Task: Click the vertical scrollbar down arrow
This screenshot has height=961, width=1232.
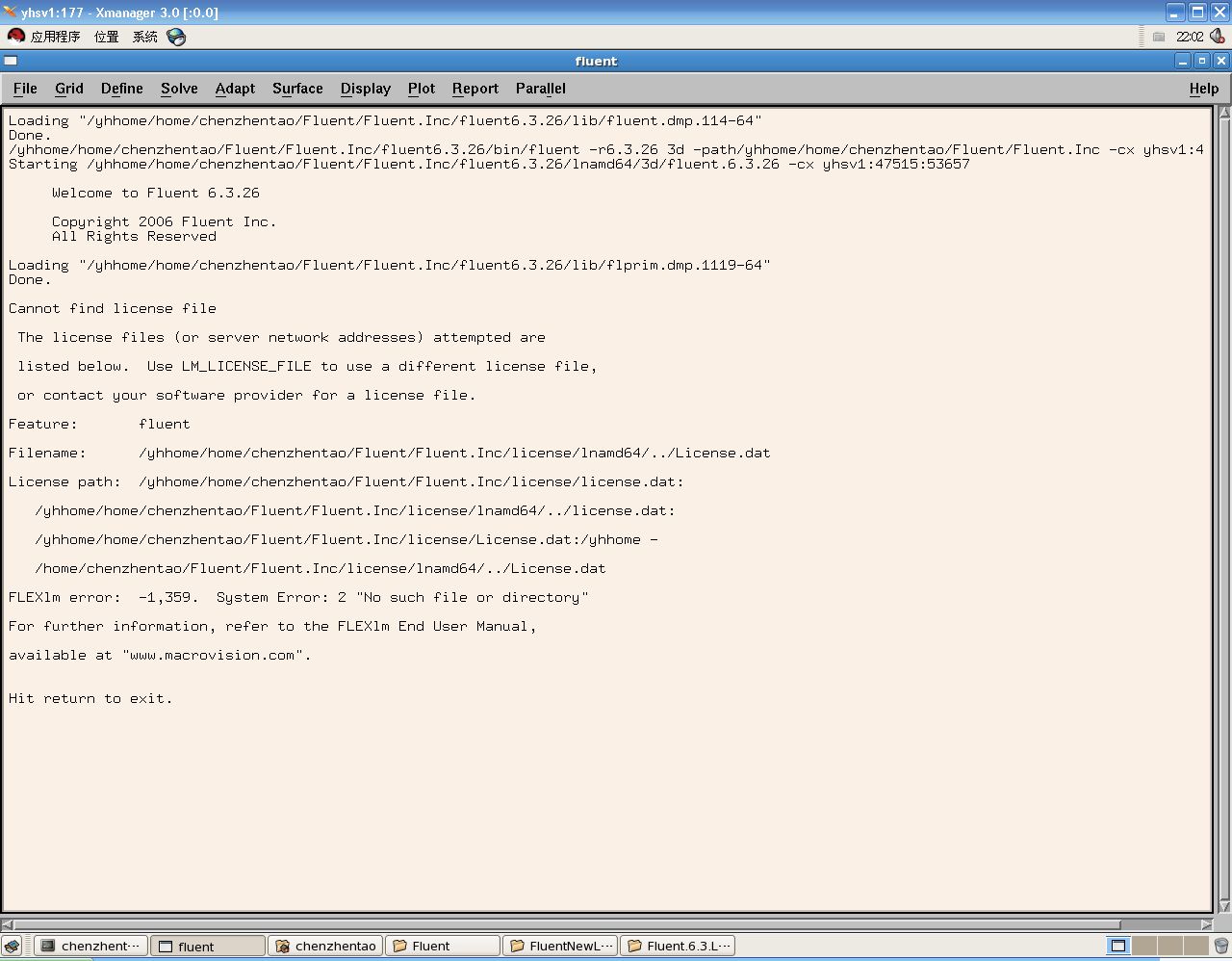Action: tap(1224, 906)
